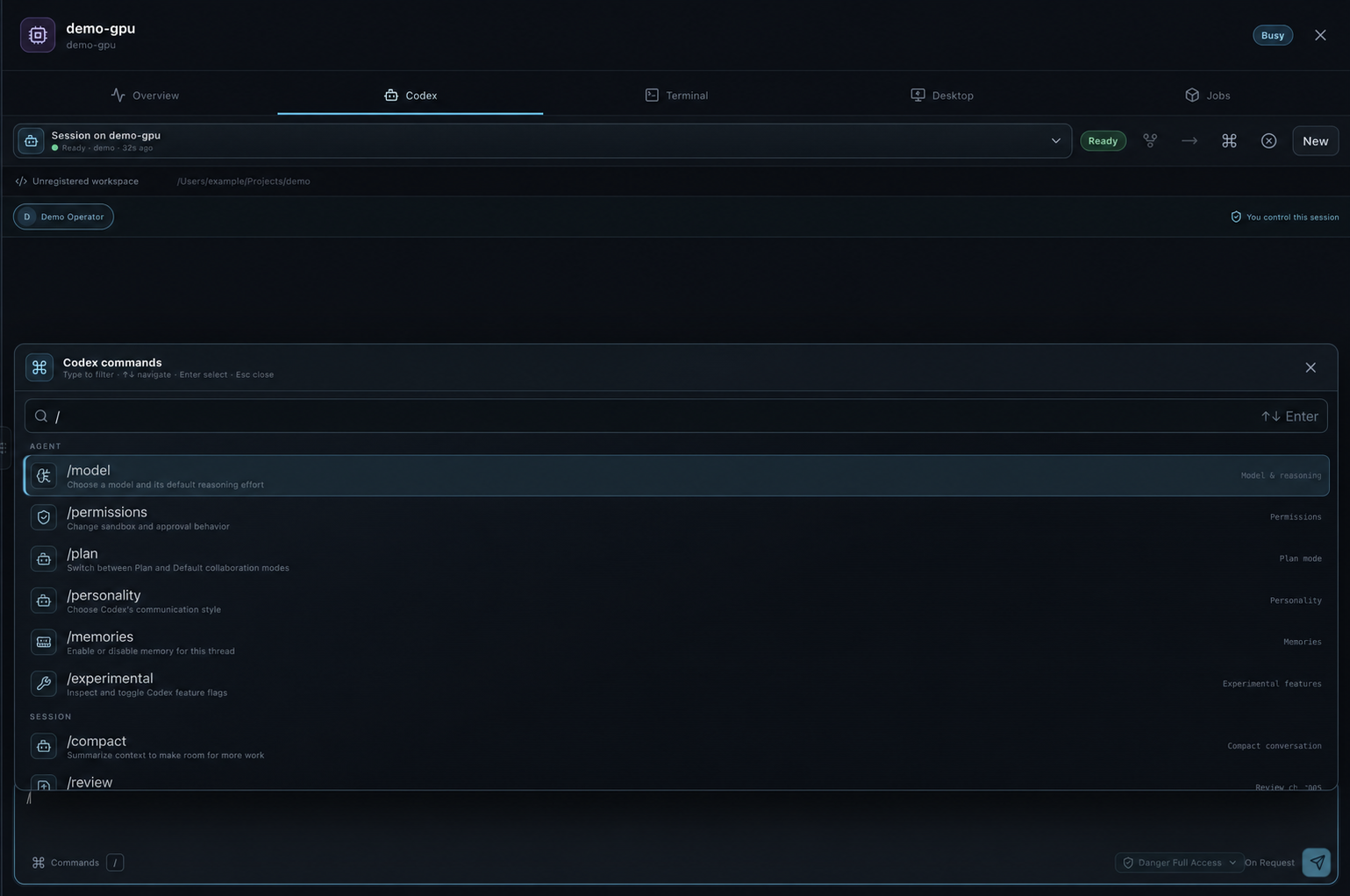Image resolution: width=1350 pixels, height=896 pixels.
Task: Choose the /plan command
Action: click(x=676, y=559)
